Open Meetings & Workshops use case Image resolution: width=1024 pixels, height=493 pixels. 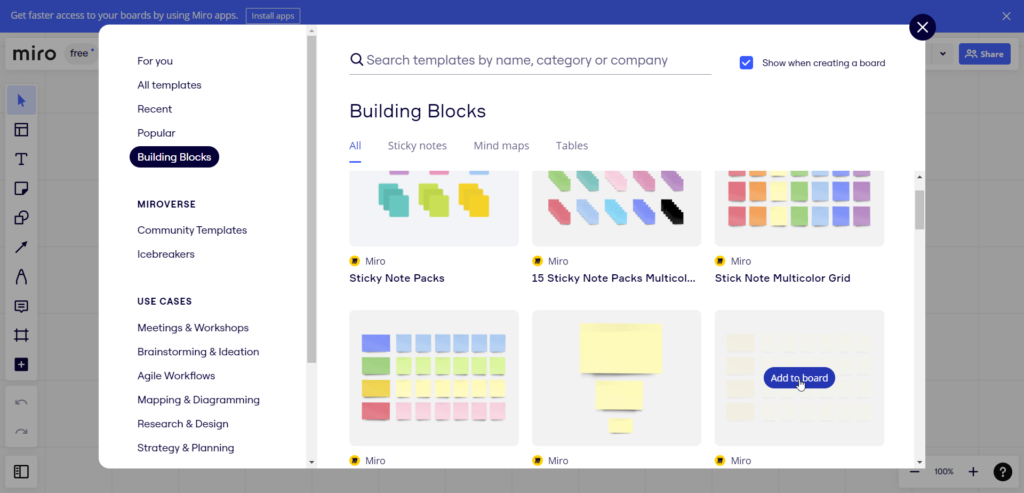pyautogui.click(x=193, y=328)
